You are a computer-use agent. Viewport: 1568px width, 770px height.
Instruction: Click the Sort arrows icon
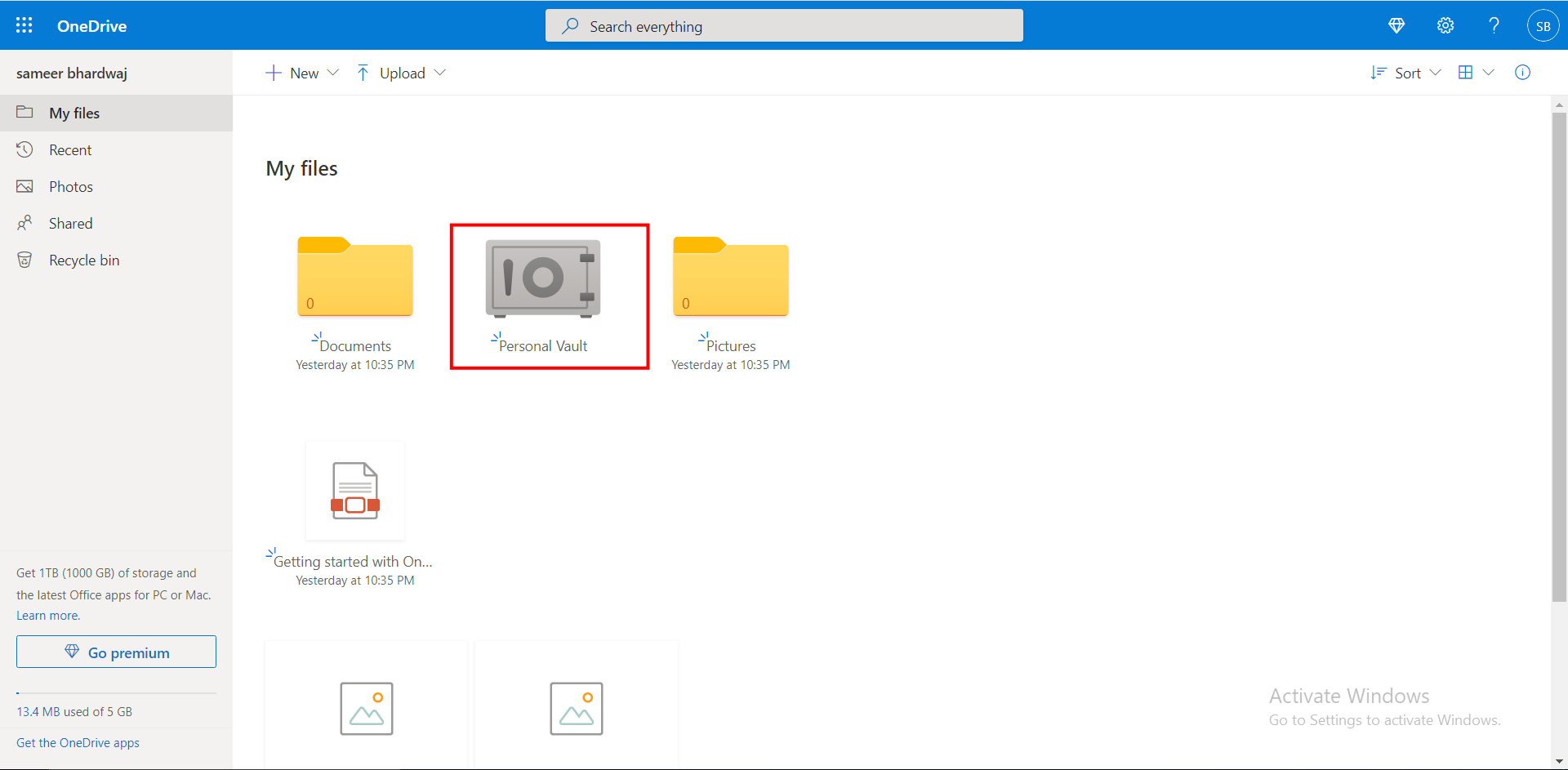(x=1379, y=73)
